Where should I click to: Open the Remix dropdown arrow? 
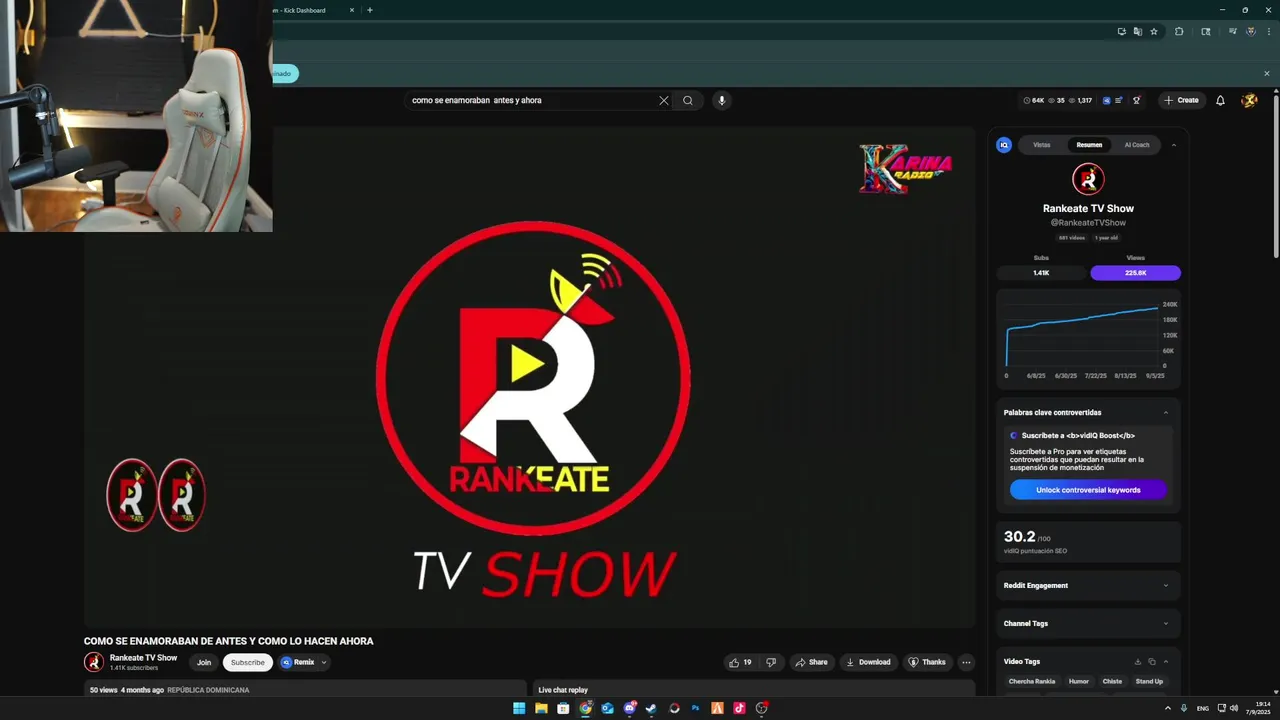coord(324,662)
